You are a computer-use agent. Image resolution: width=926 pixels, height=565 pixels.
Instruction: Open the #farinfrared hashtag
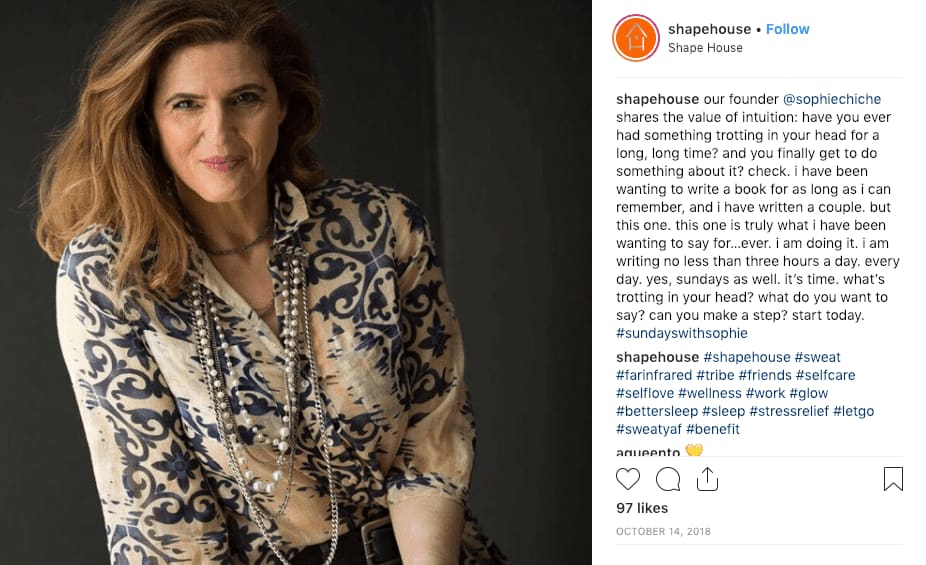654,375
